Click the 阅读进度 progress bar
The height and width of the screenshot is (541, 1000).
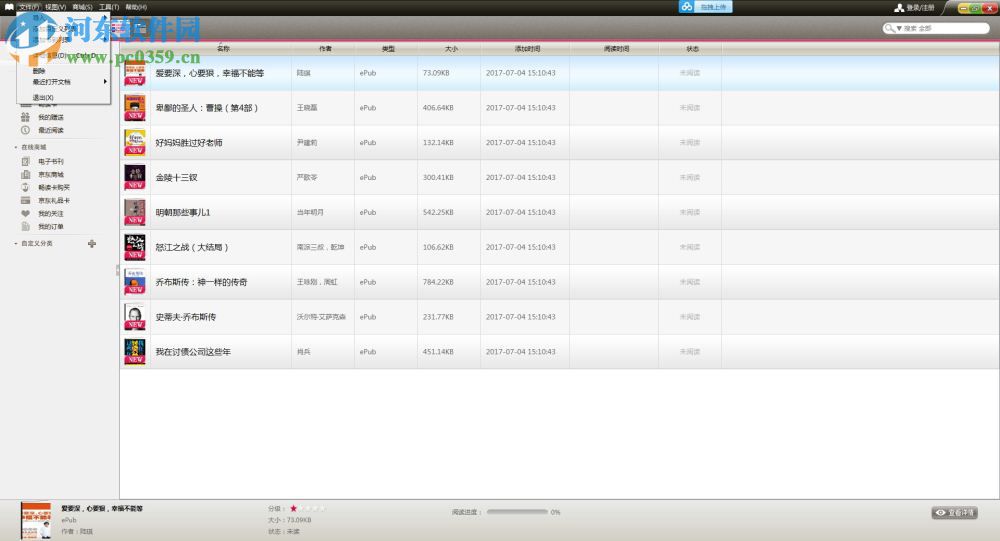click(517, 512)
